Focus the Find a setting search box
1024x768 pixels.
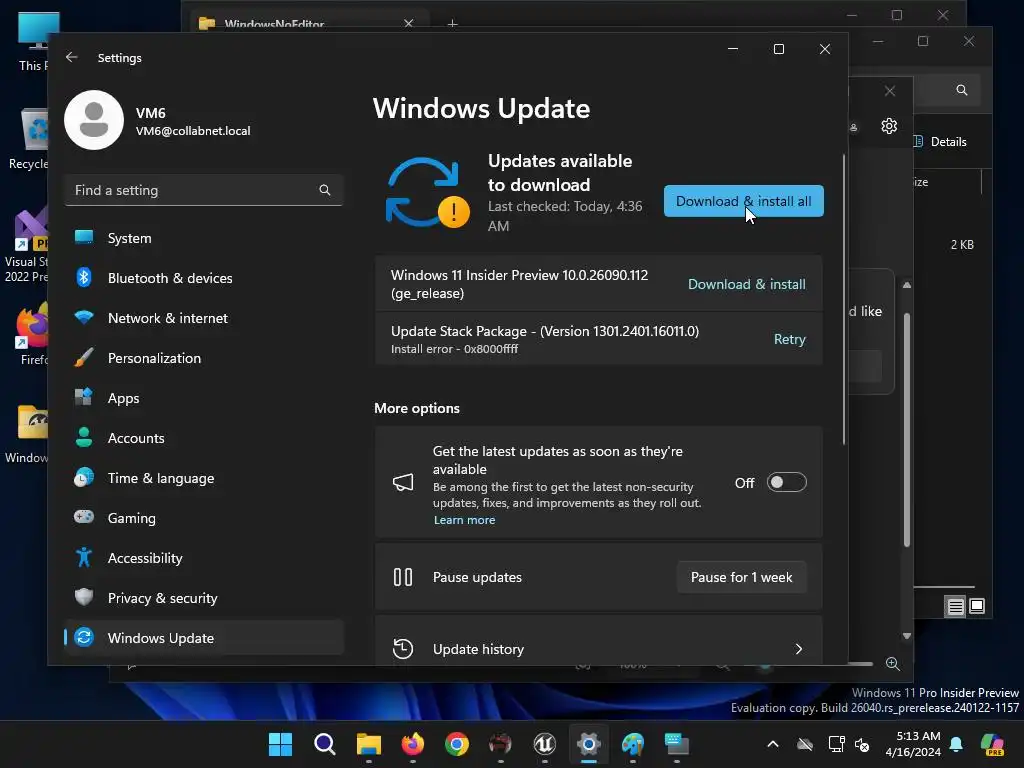click(204, 190)
